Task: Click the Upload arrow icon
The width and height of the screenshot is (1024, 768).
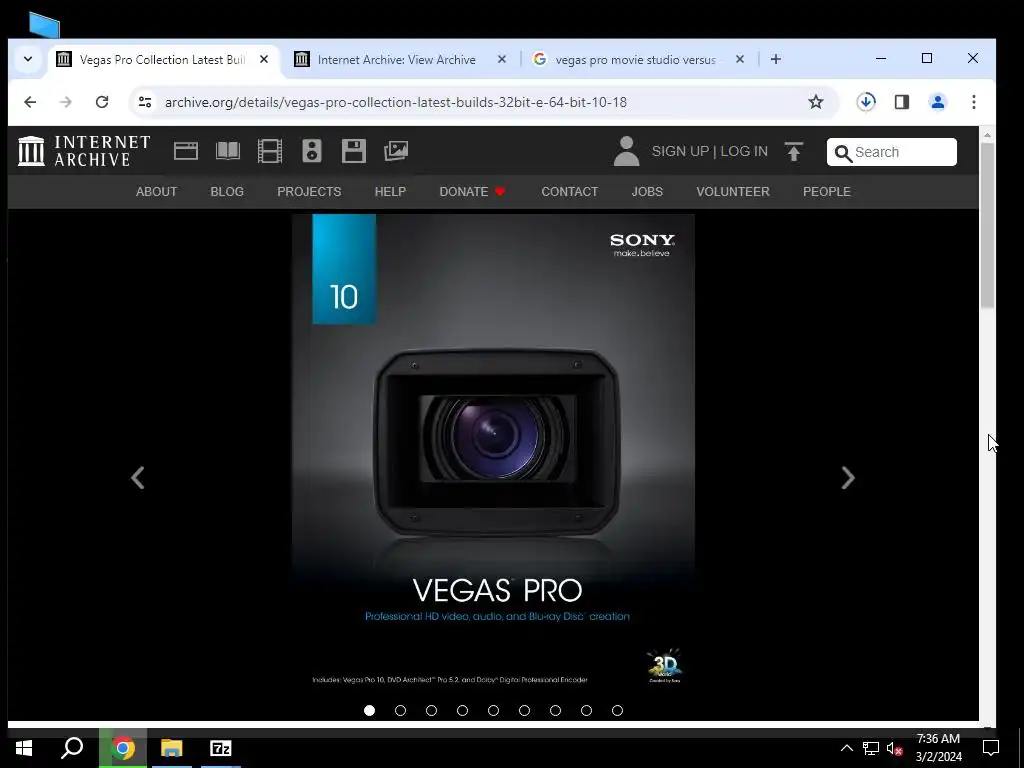Action: pyautogui.click(x=793, y=152)
